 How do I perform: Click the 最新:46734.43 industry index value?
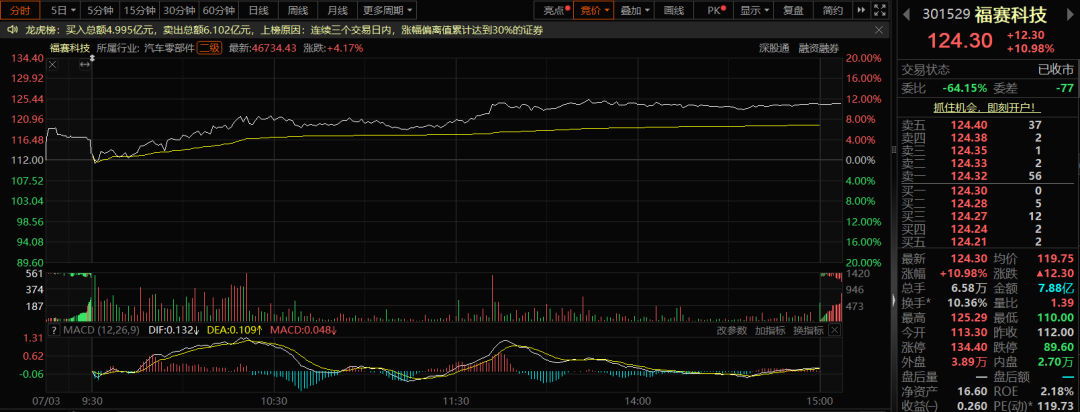262,48
